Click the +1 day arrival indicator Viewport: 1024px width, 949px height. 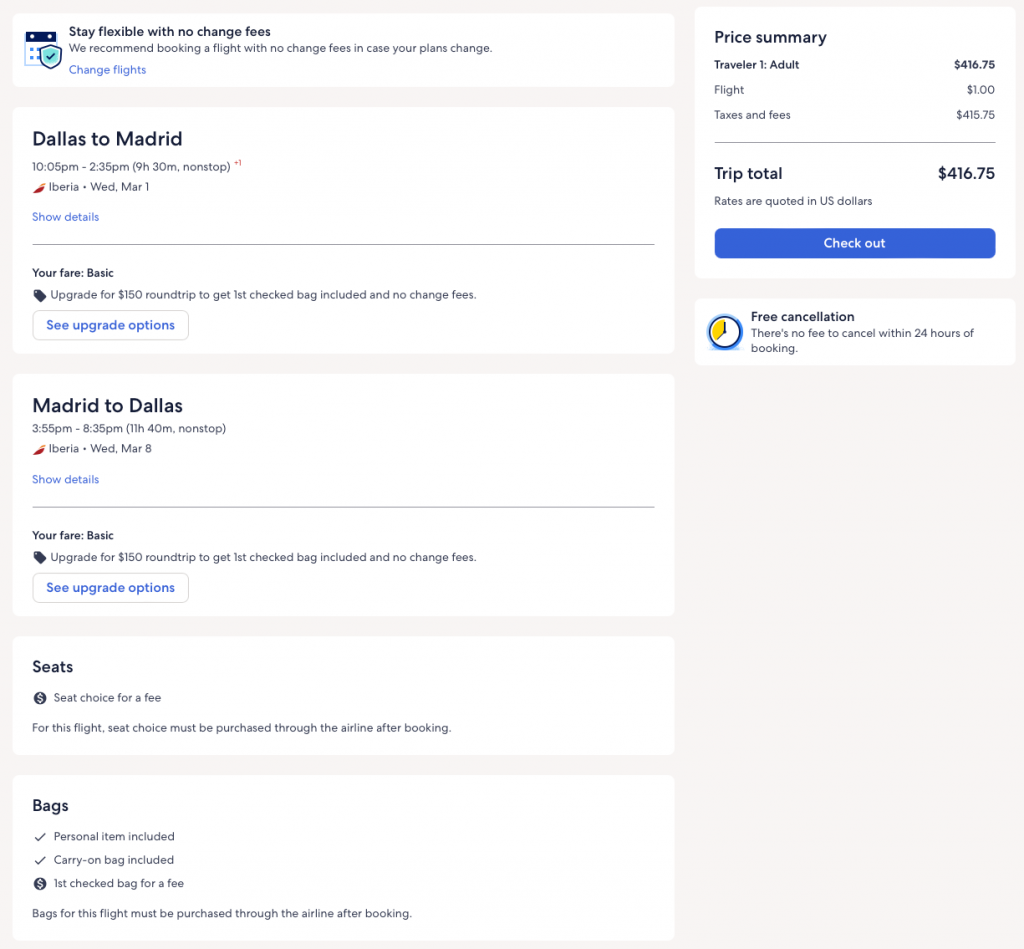coord(238,163)
